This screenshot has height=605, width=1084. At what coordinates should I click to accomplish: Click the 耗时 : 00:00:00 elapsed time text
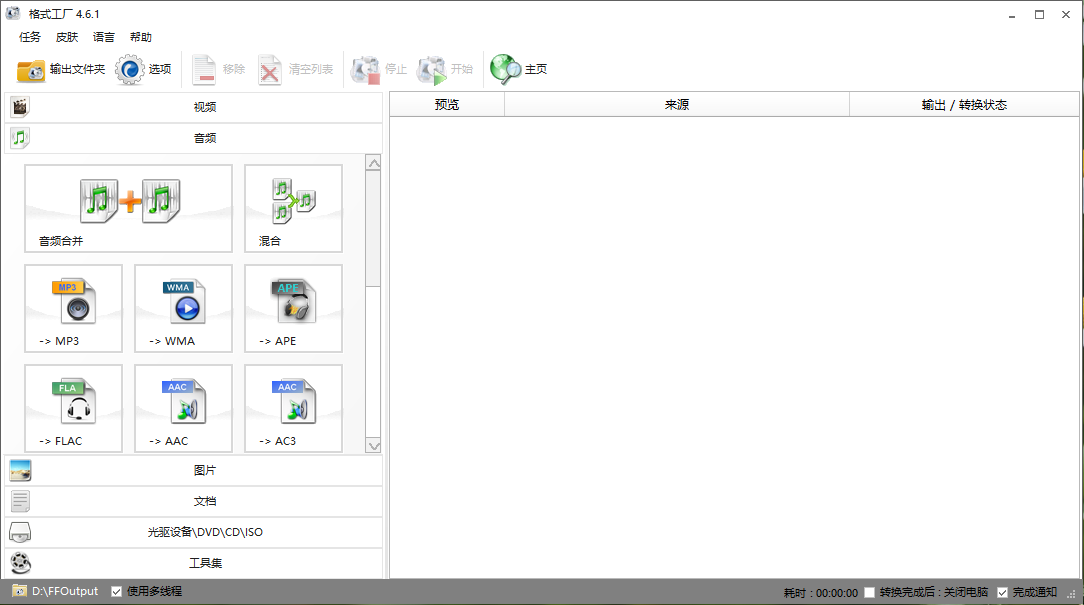click(821, 593)
